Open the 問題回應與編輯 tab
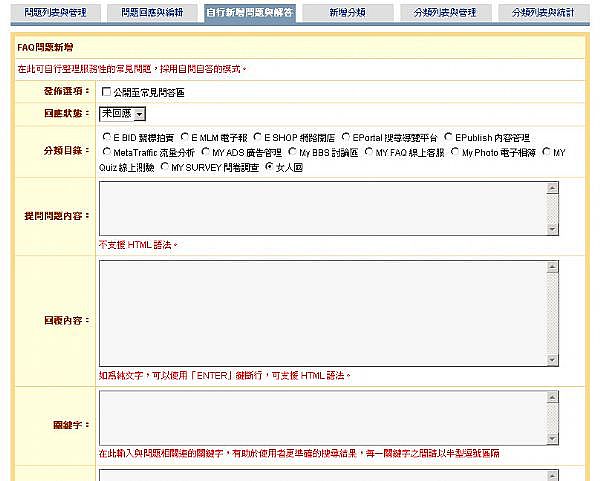Image resolution: width=600 pixels, height=481 pixels. pyautogui.click(x=151, y=13)
